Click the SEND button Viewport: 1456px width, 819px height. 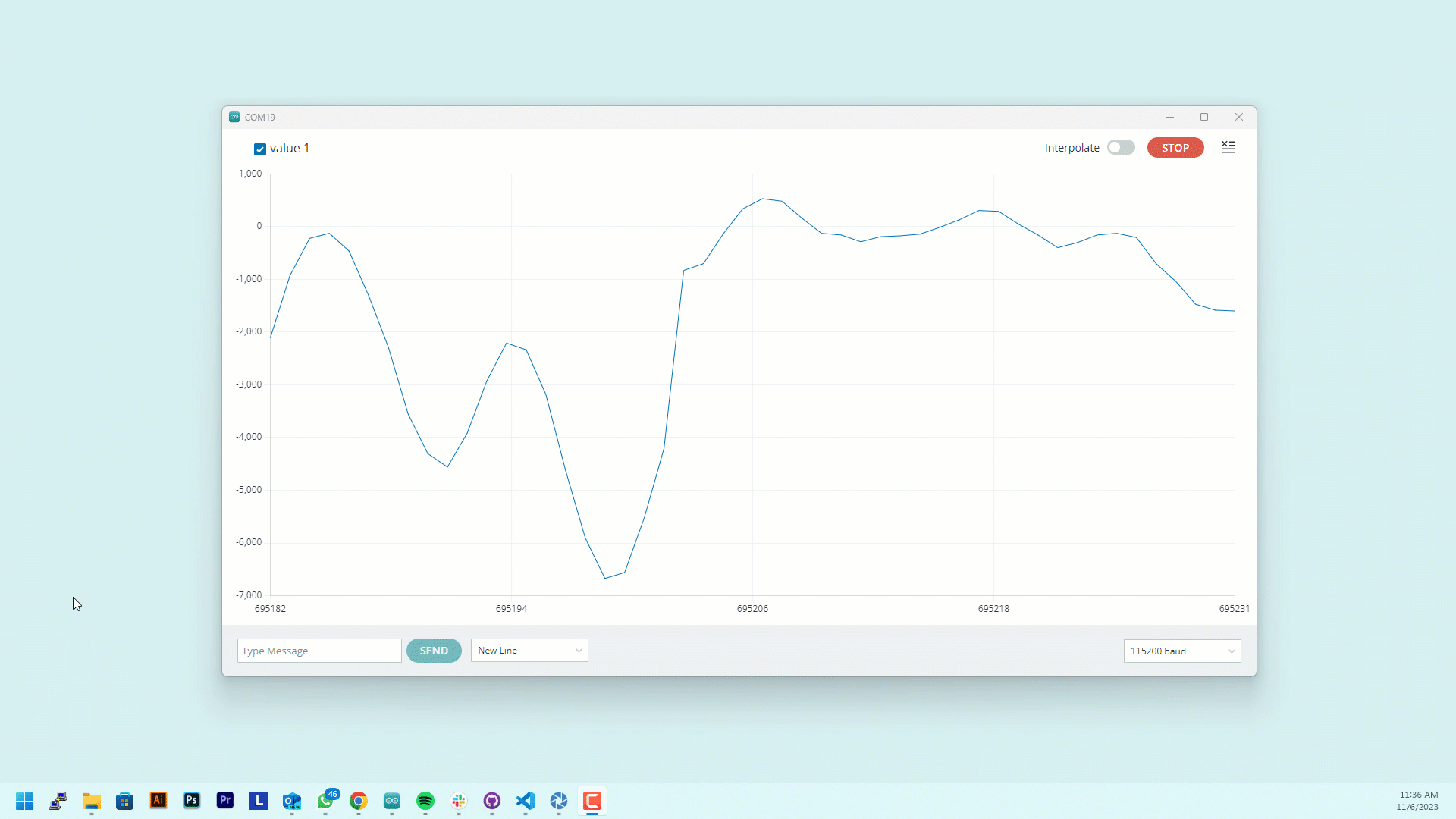[x=434, y=651]
